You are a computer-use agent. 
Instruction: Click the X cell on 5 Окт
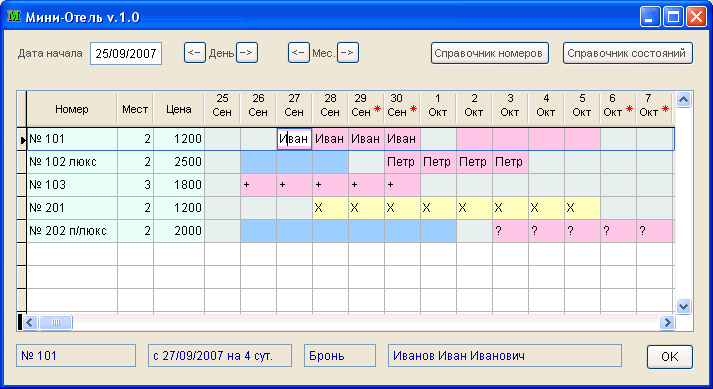click(x=582, y=208)
